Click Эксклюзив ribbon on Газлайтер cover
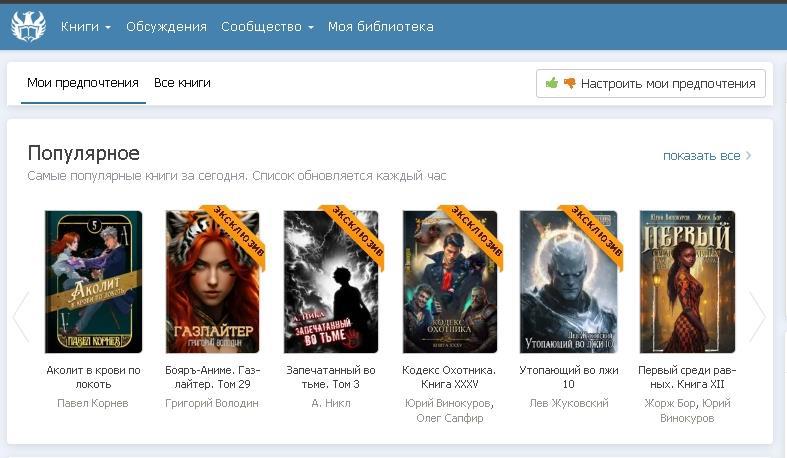This screenshot has height=458, width=787. point(238,231)
